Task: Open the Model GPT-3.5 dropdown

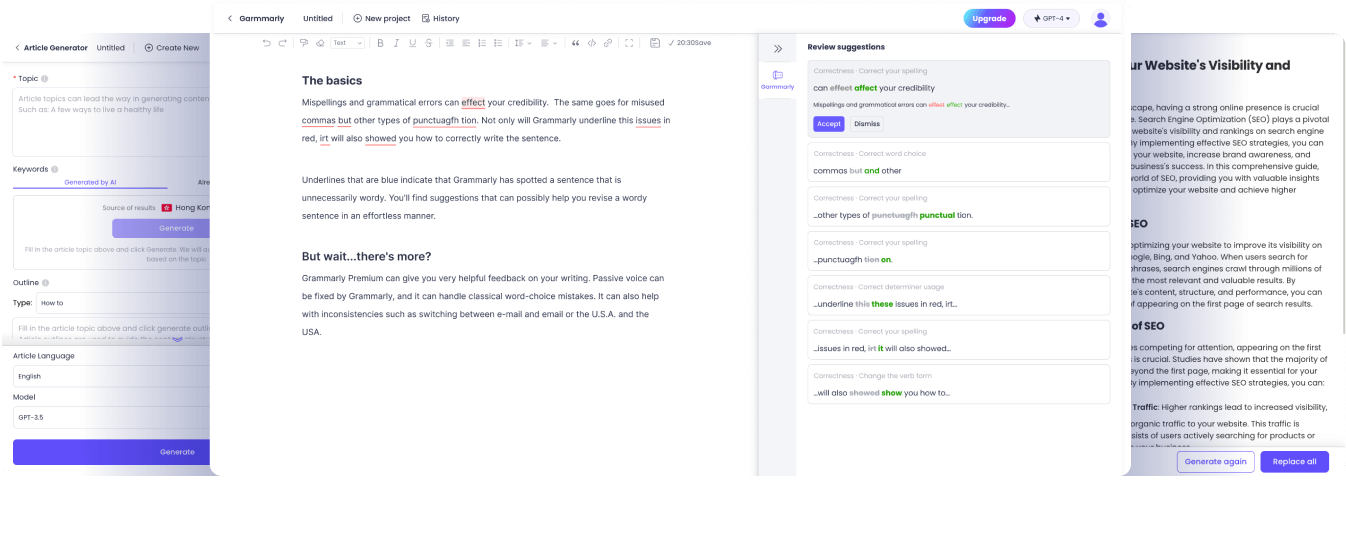Action: click(x=111, y=417)
